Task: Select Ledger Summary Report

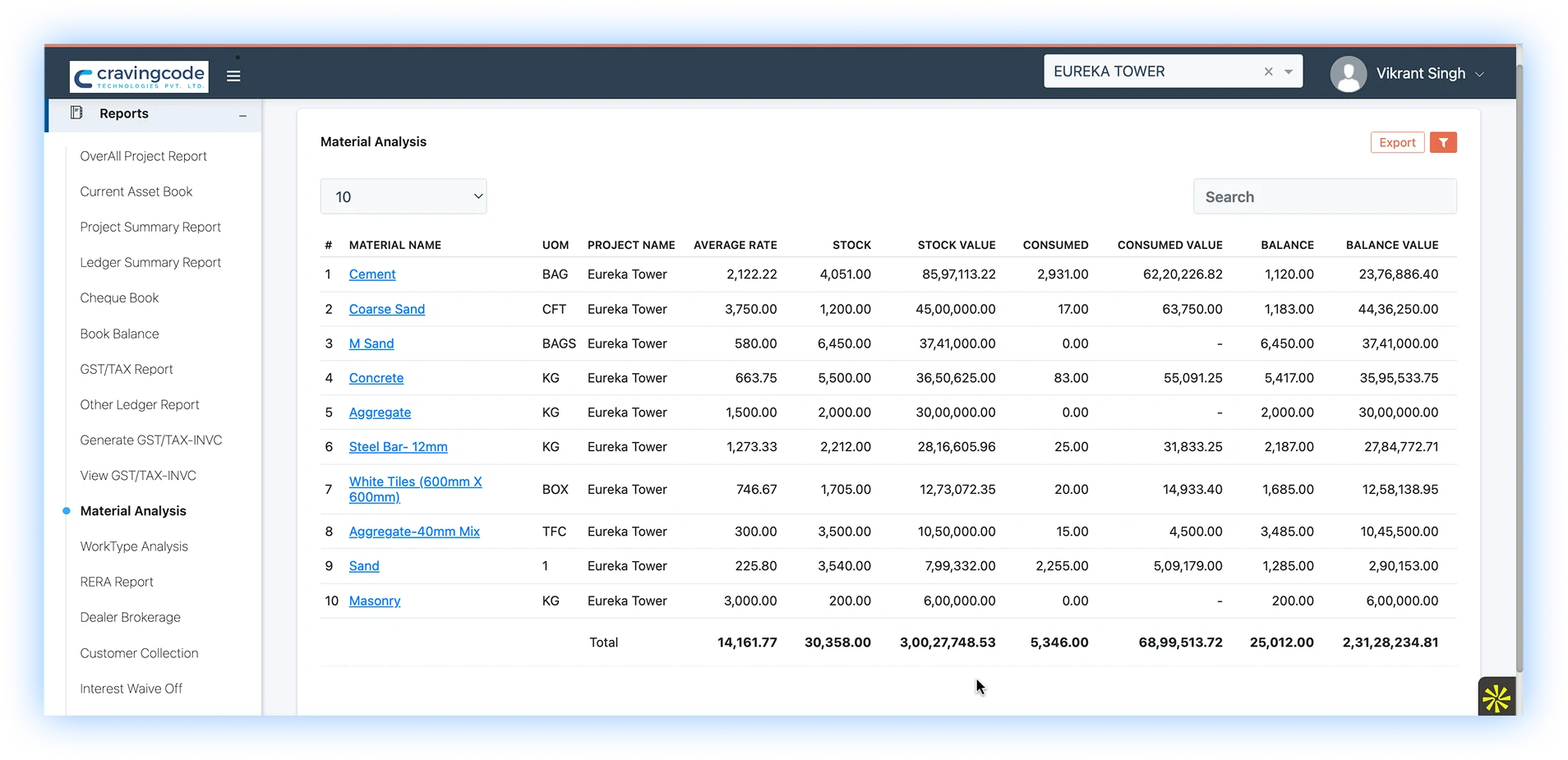Action: pos(150,262)
